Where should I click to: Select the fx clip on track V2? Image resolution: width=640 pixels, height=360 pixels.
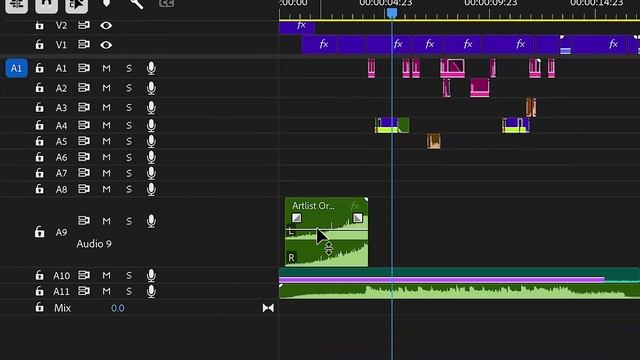pyautogui.click(x=297, y=28)
